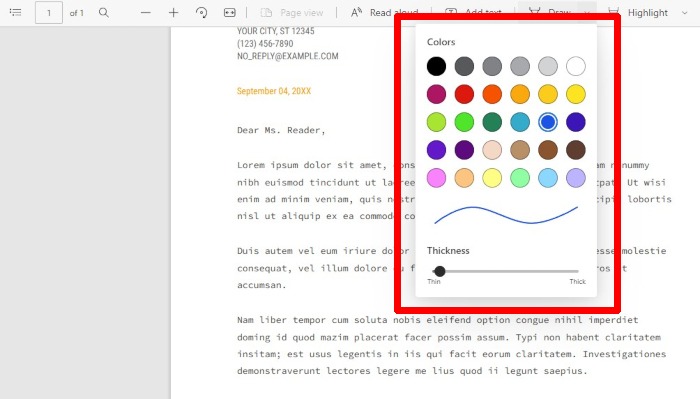Pick the white color swatch
This screenshot has height=399, width=700.
click(x=576, y=66)
